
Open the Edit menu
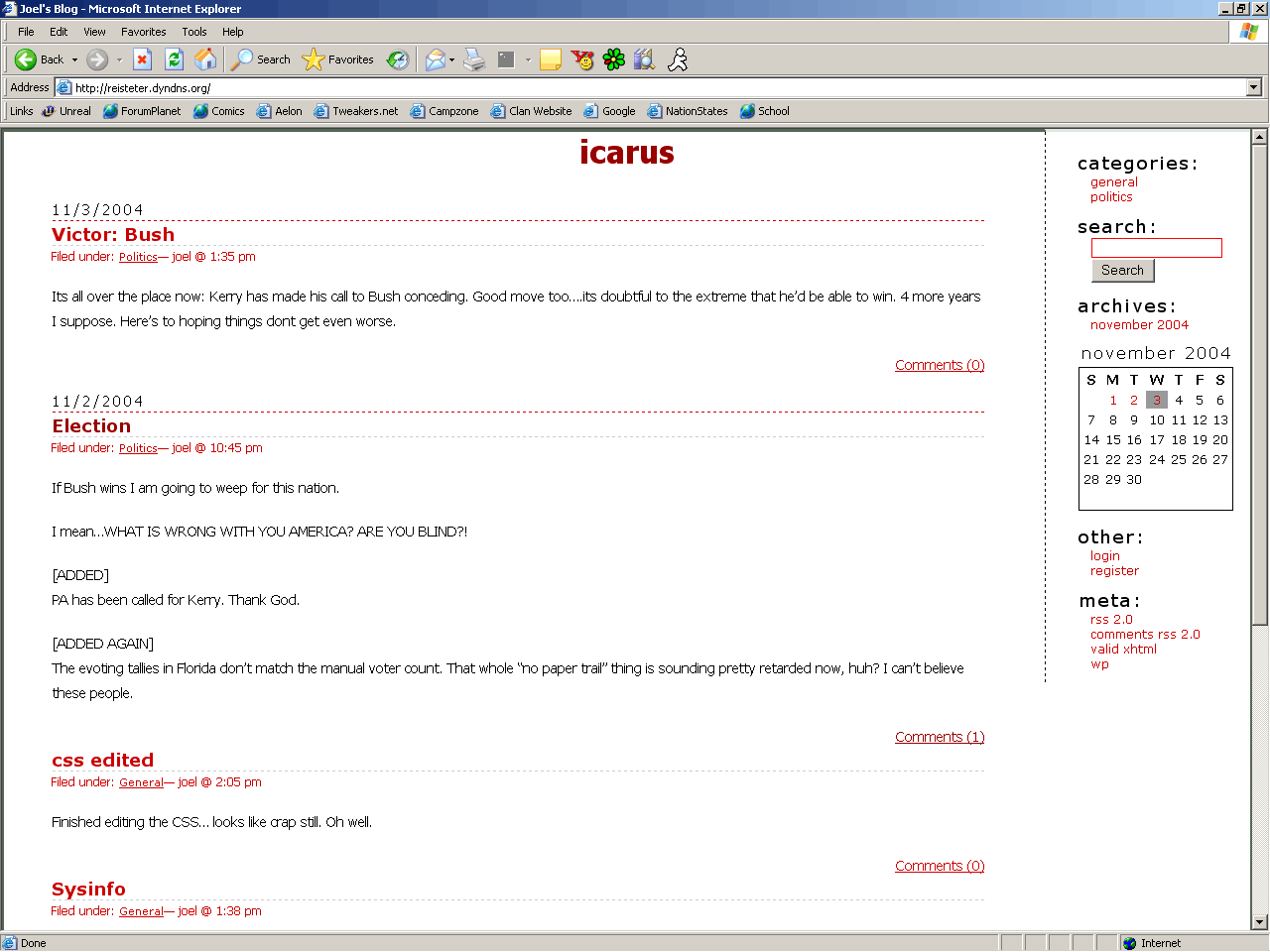coord(59,32)
